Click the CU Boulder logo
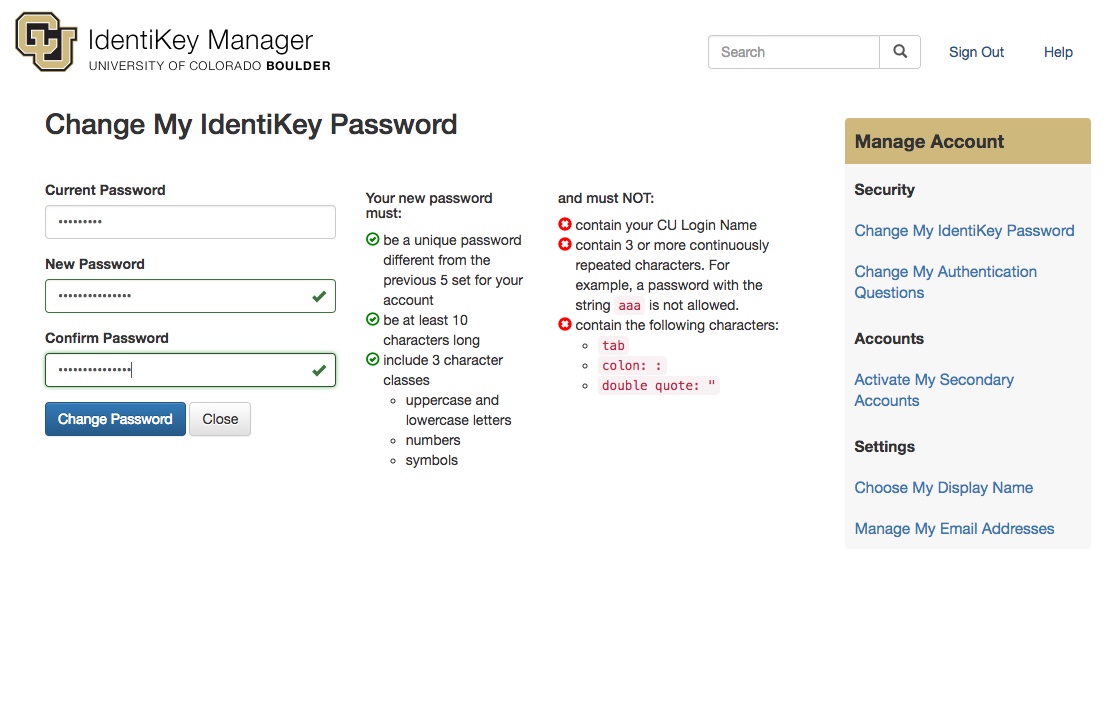The width and height of the screenshot is (1106, 728). (46, 42)
